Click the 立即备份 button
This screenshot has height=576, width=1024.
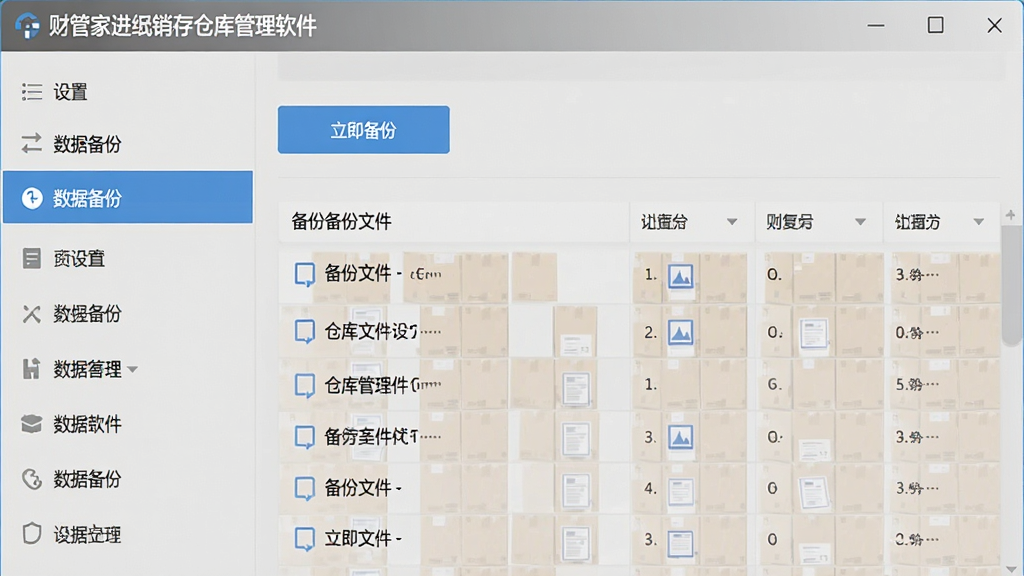[x=363, y=130]
